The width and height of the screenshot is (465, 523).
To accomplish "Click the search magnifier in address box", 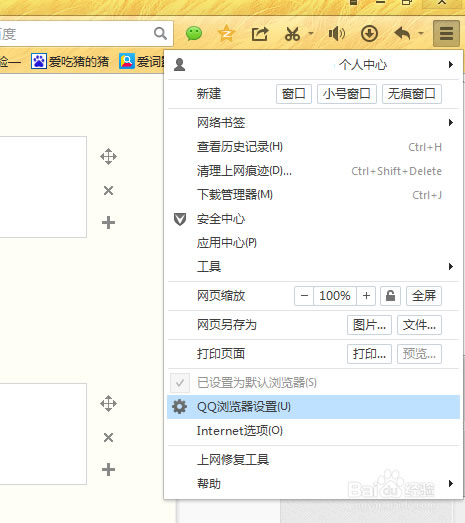I will [x=160, y=33].
